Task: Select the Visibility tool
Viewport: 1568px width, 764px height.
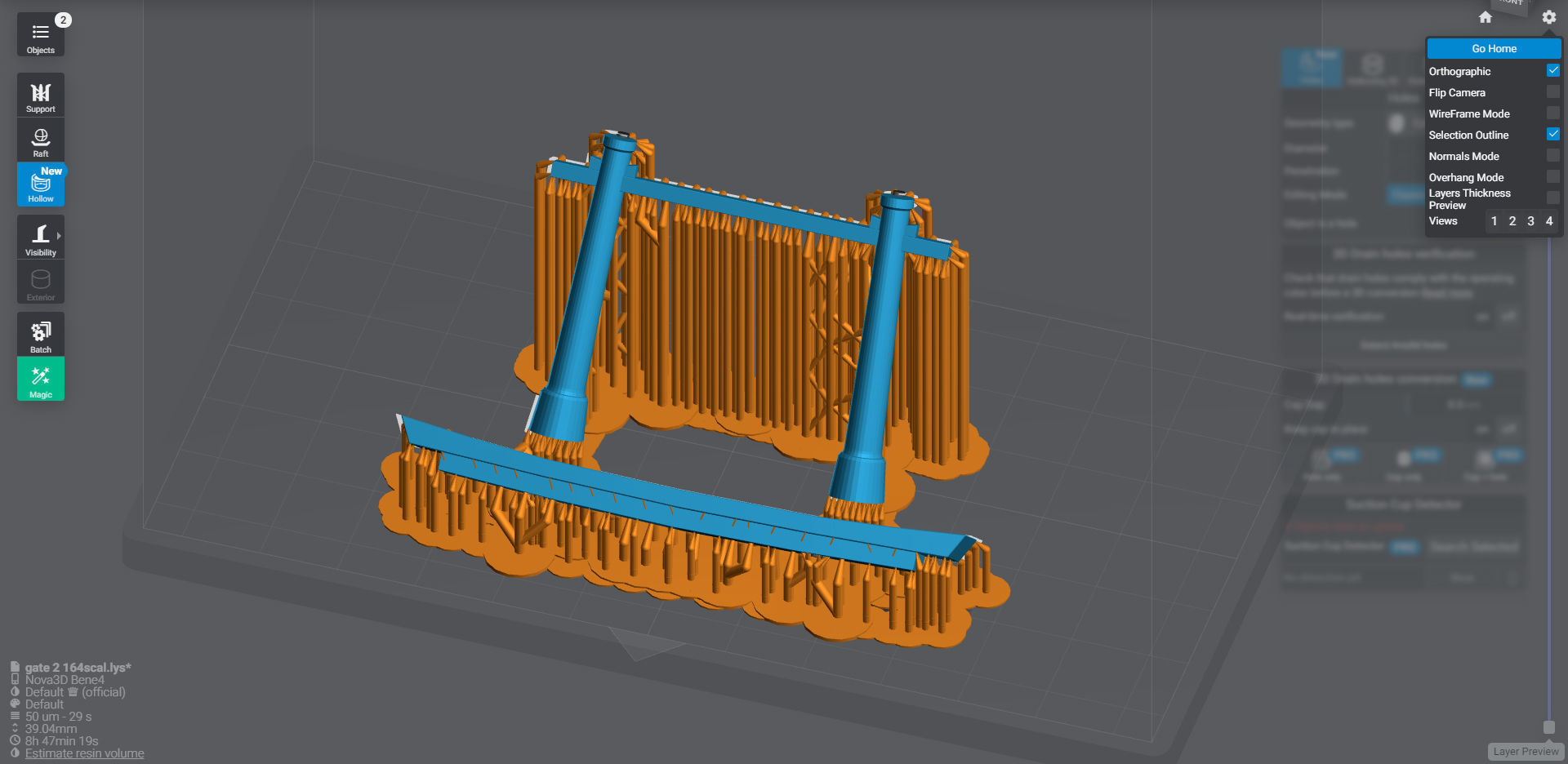Action: [40, 238]
